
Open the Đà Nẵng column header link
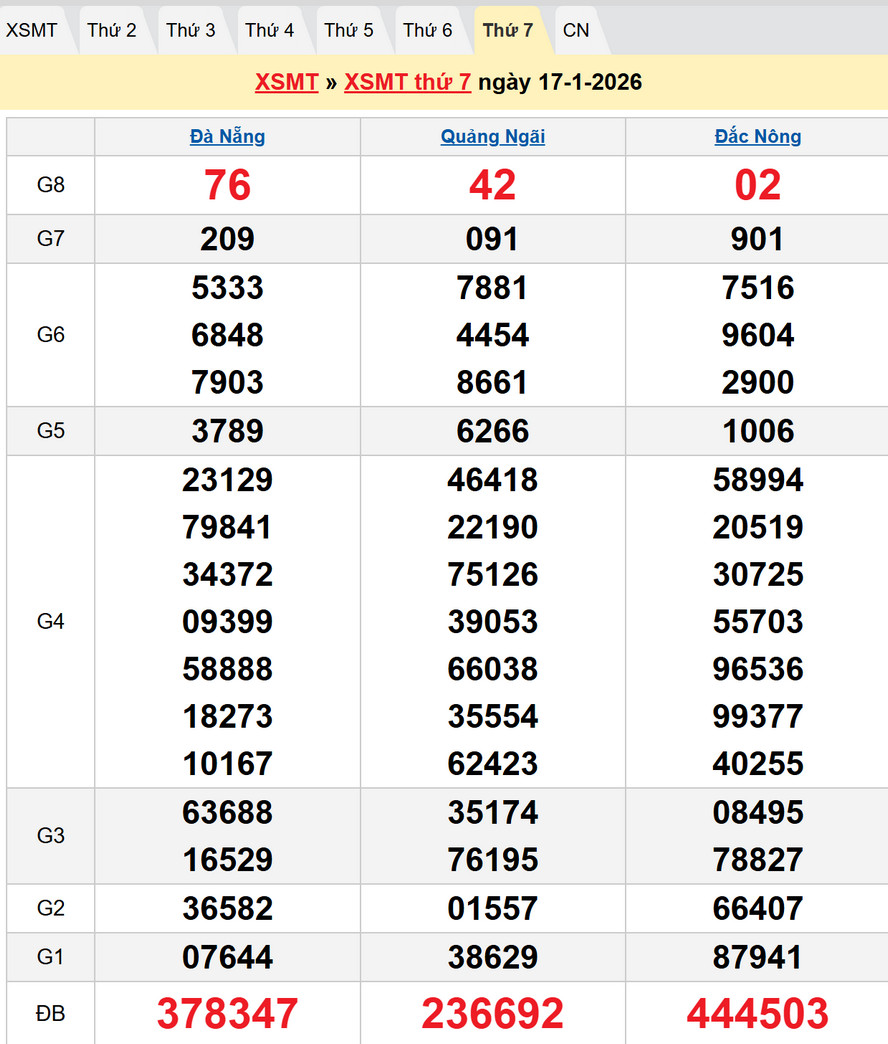227,137
